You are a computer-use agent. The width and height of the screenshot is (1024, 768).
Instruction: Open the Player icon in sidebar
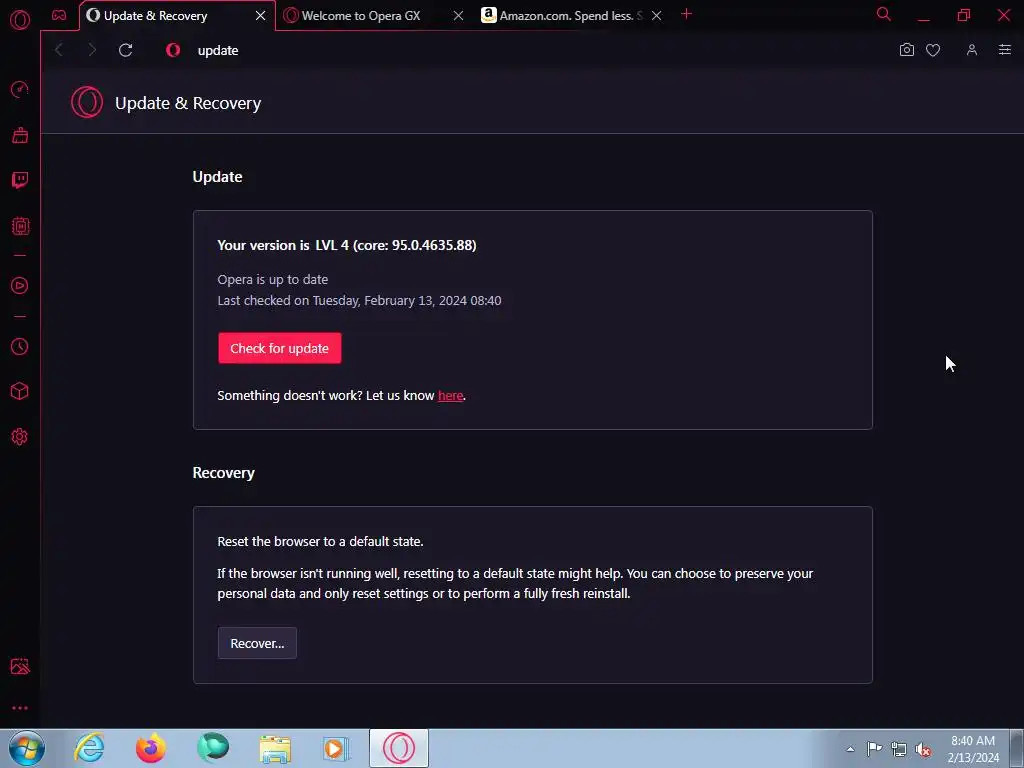tap(20, 285)
